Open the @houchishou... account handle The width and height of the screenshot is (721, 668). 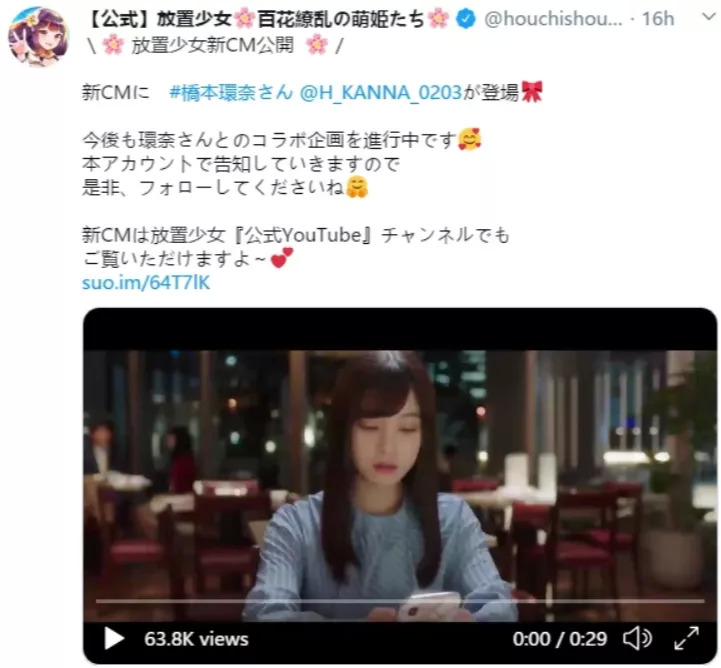click(x=553, y=19)
